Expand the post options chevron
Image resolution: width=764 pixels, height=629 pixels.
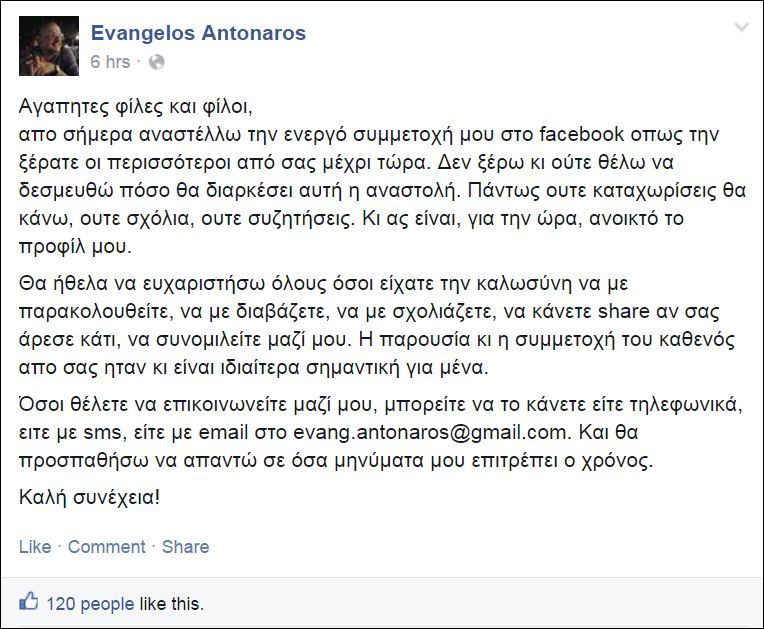742,27
